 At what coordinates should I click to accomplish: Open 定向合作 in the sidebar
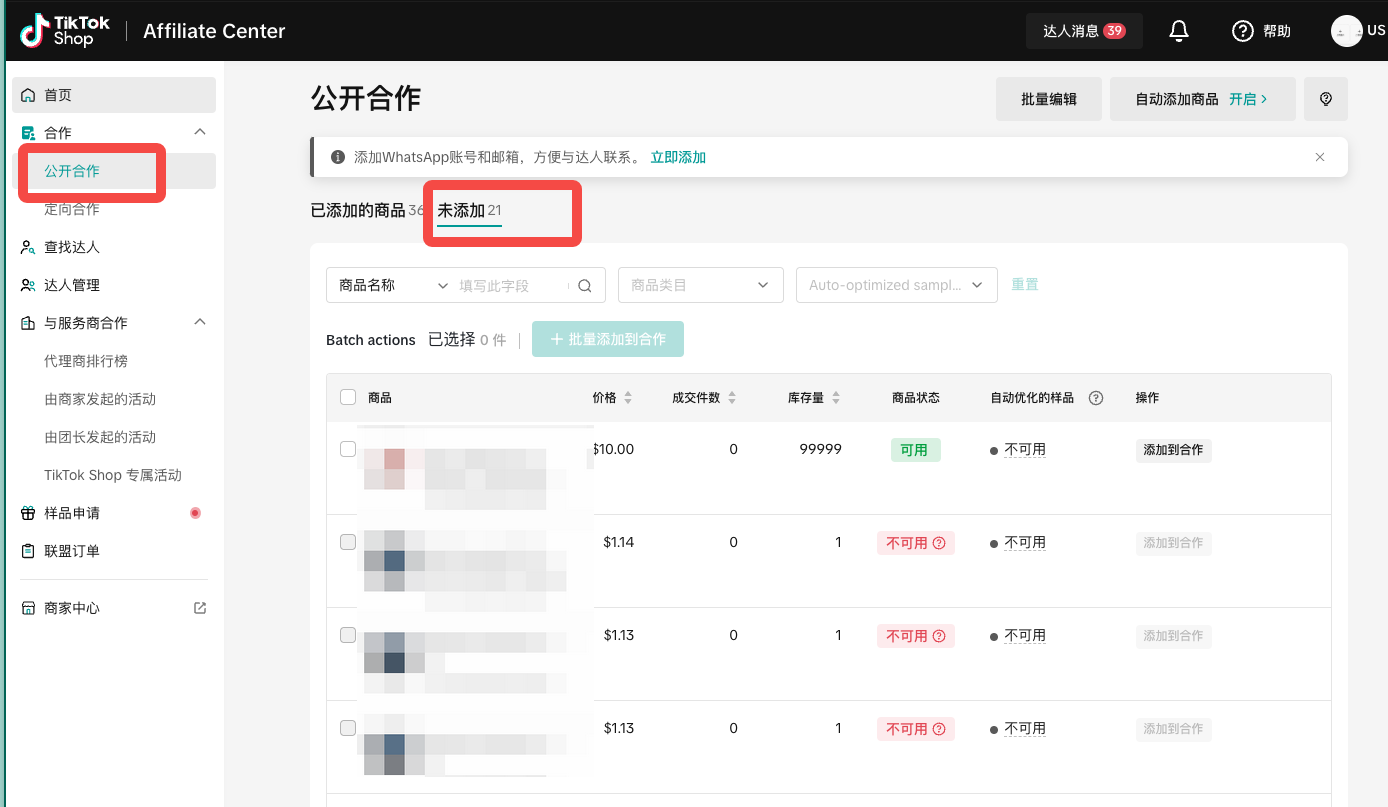[x=72, y=209]
